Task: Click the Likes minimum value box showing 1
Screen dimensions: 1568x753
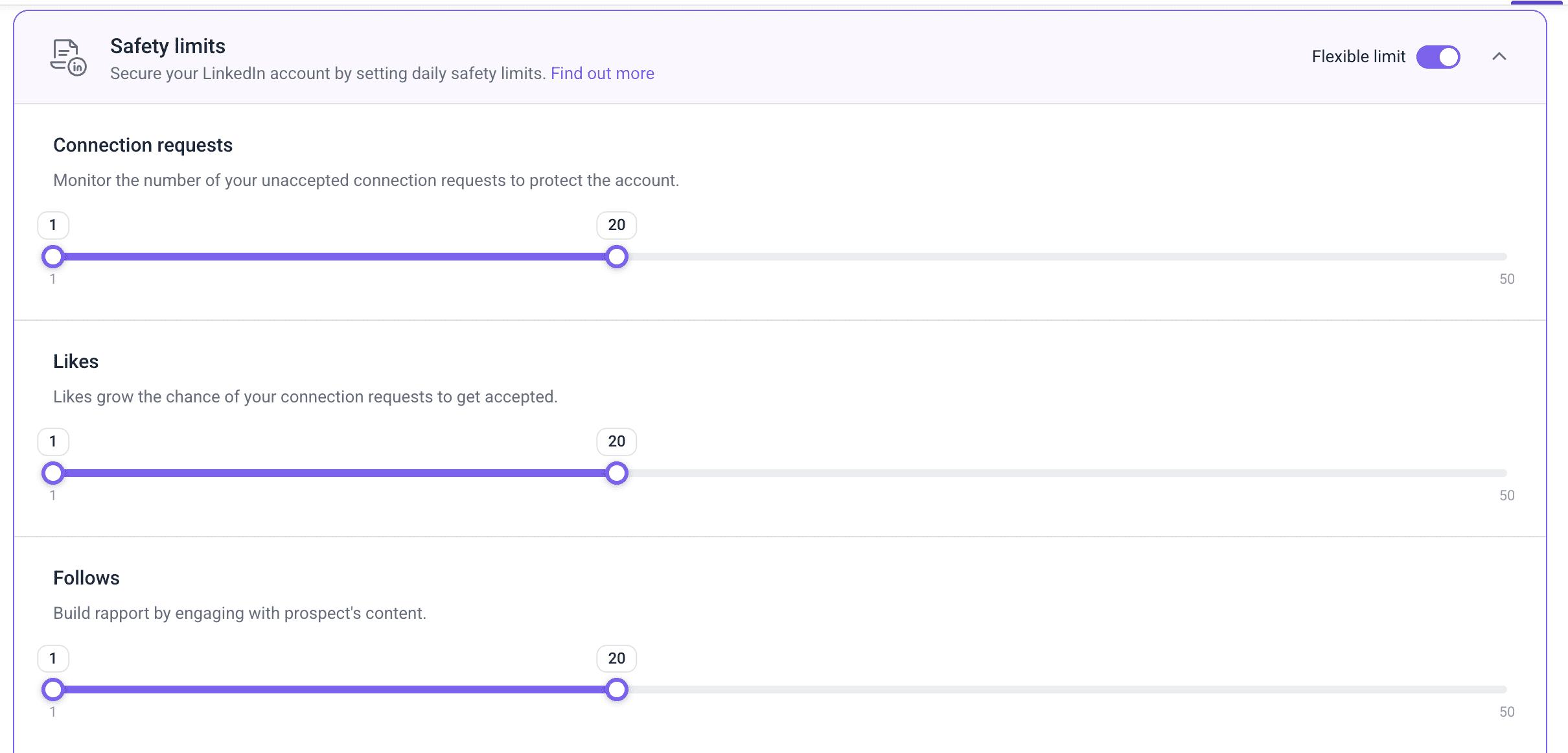Action: point(53,442)
